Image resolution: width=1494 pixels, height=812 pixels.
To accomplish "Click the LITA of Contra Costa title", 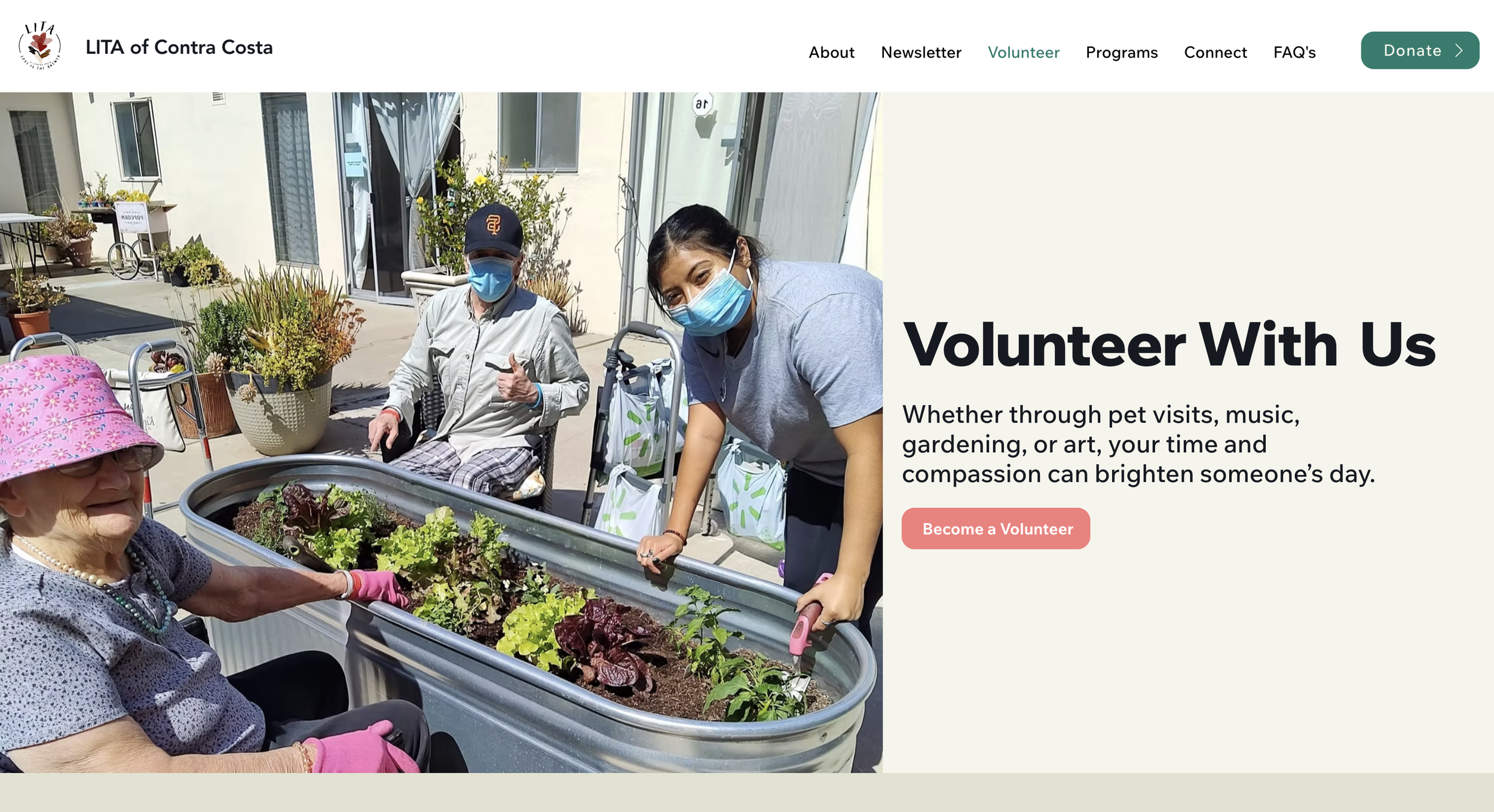I will coord(179,47).
